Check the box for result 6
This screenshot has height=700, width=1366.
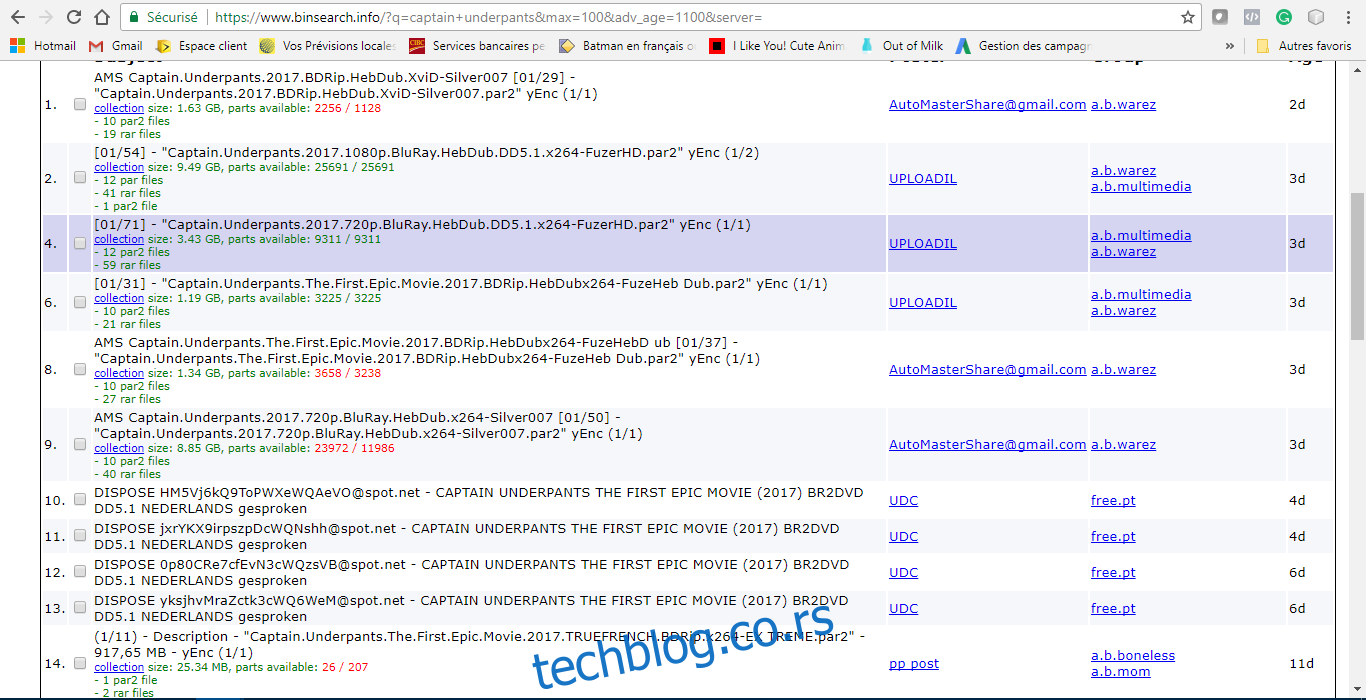[80, 302]
